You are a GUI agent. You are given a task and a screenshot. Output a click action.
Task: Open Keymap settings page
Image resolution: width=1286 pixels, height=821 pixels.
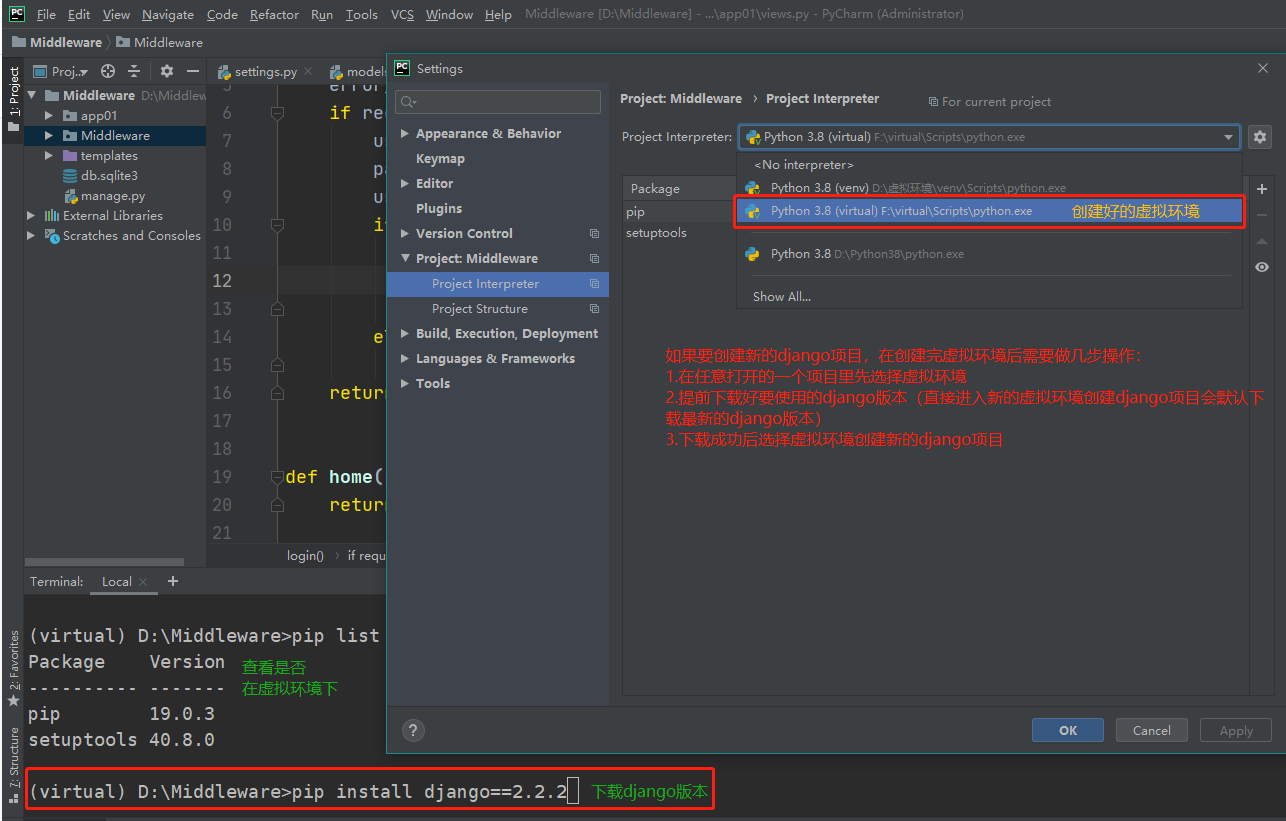(440, 159)
